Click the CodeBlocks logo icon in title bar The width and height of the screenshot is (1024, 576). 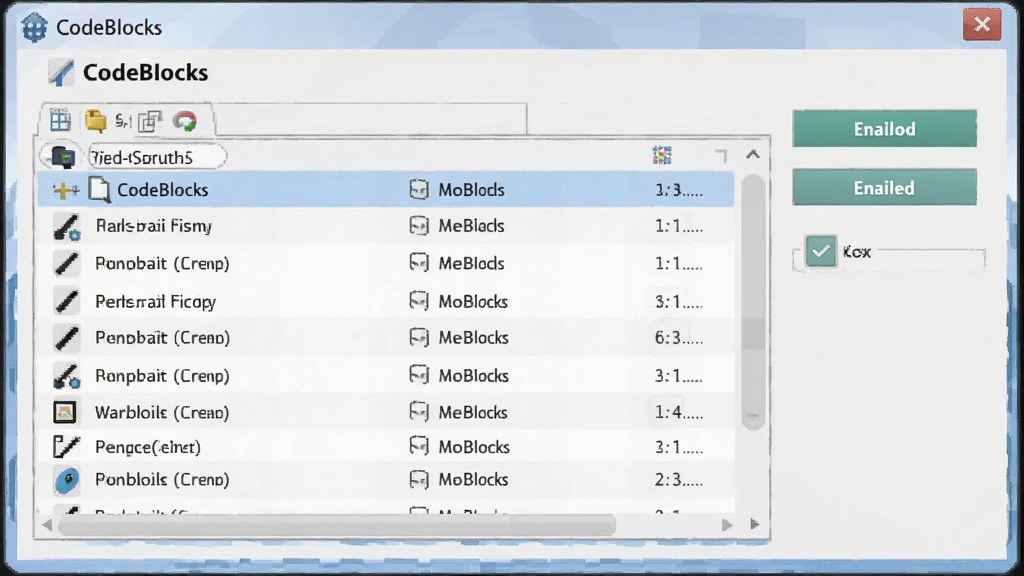tap(34, 27)
